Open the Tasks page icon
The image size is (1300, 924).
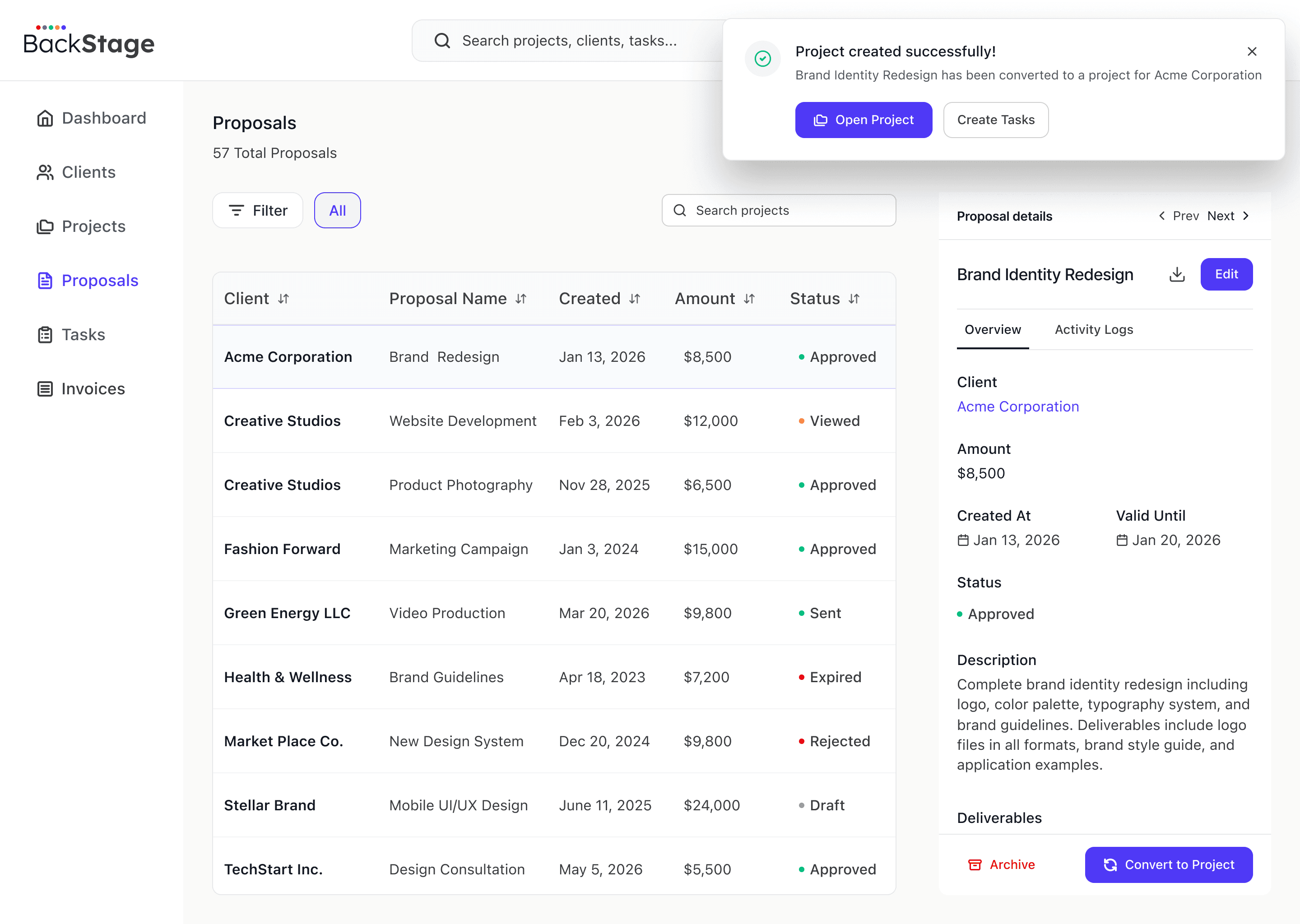[x=45, y=335]
